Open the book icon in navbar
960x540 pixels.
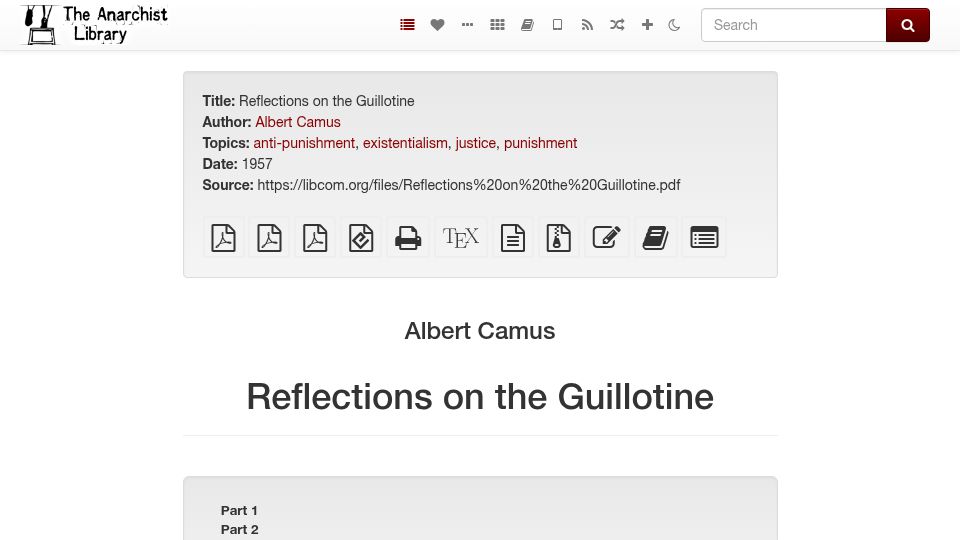point(527,25)
